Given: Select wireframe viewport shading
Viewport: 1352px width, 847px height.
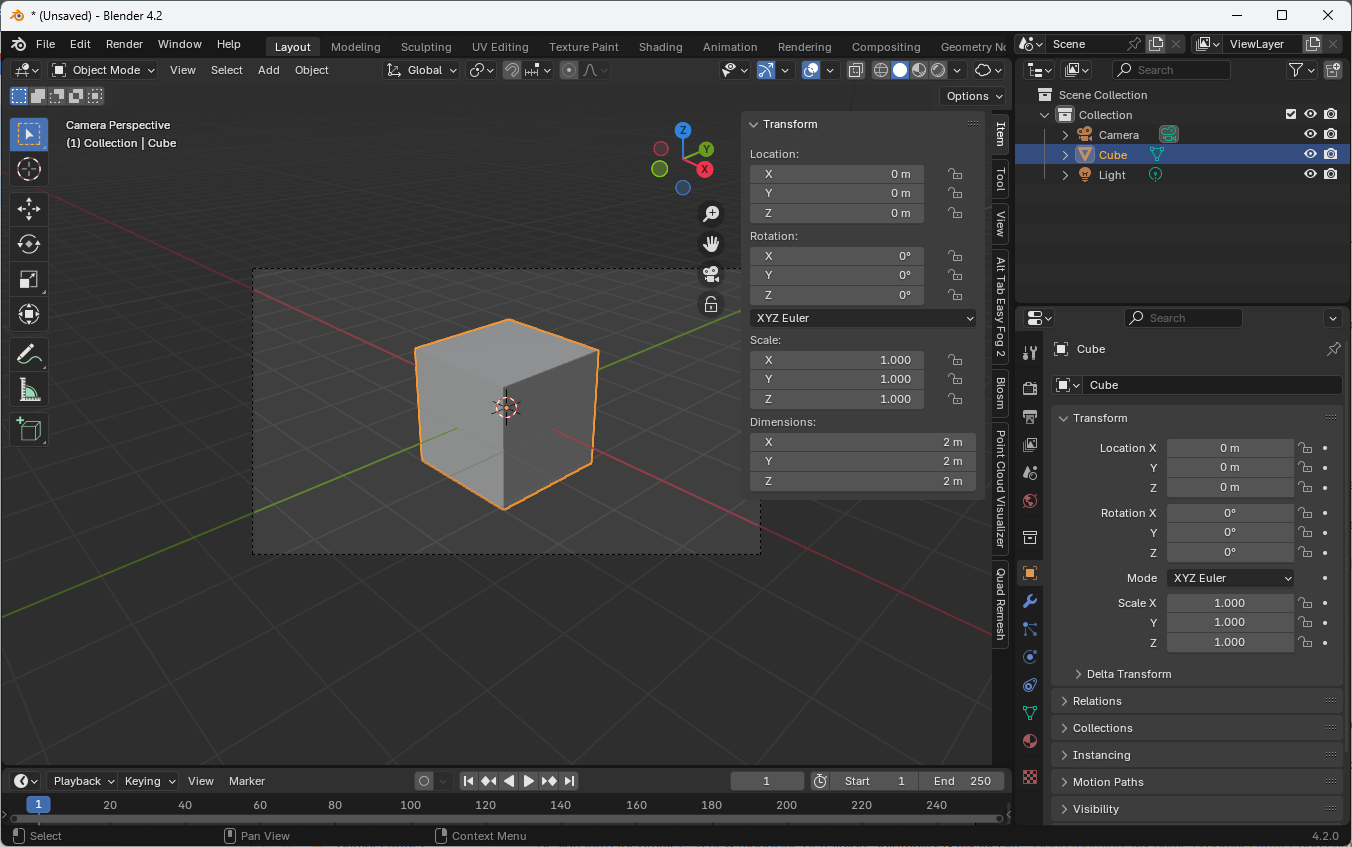Looking at the screenshot, I should point(881,70).
